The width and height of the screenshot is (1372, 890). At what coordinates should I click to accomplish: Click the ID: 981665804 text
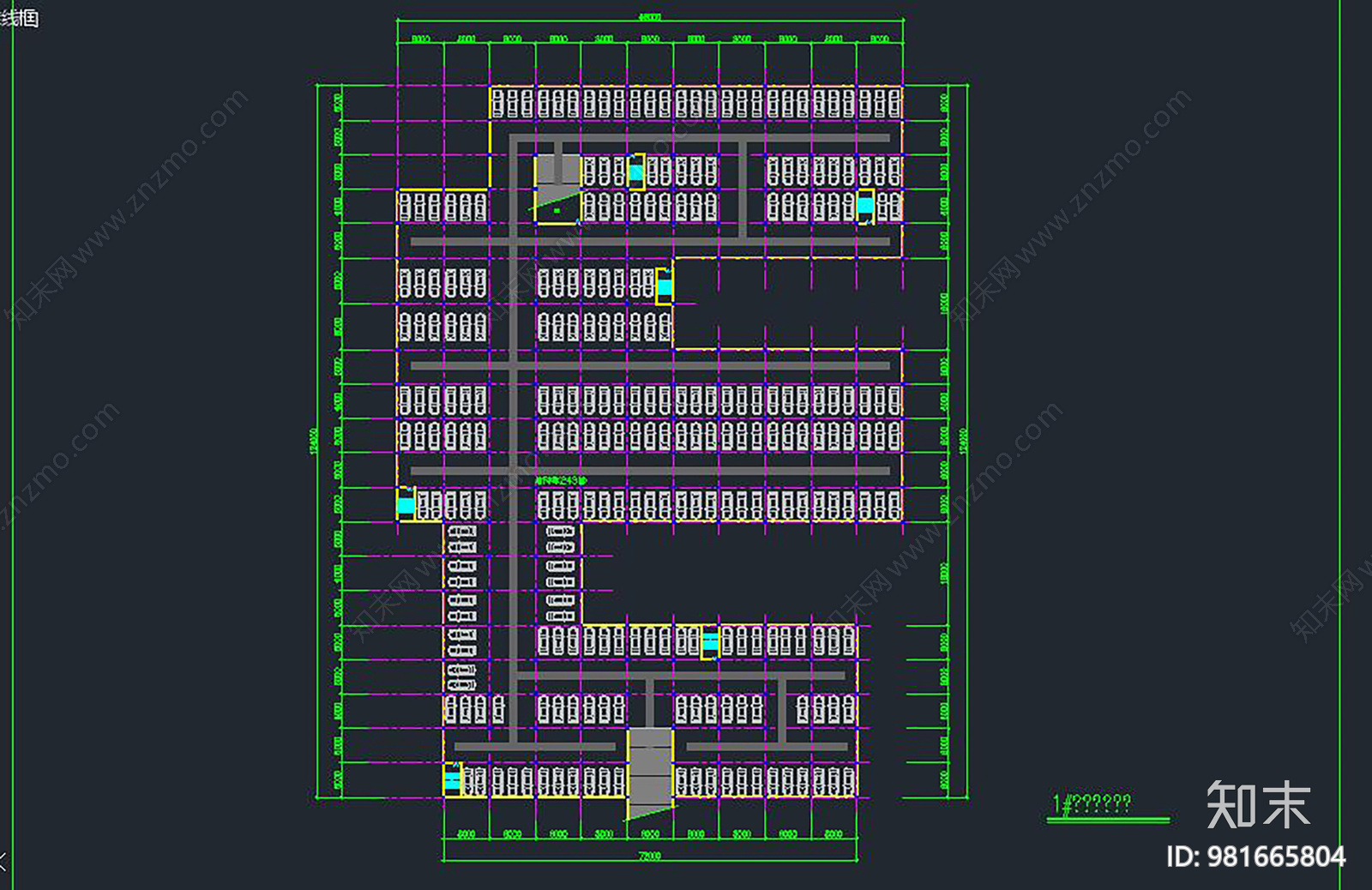tap(1256, 857)
